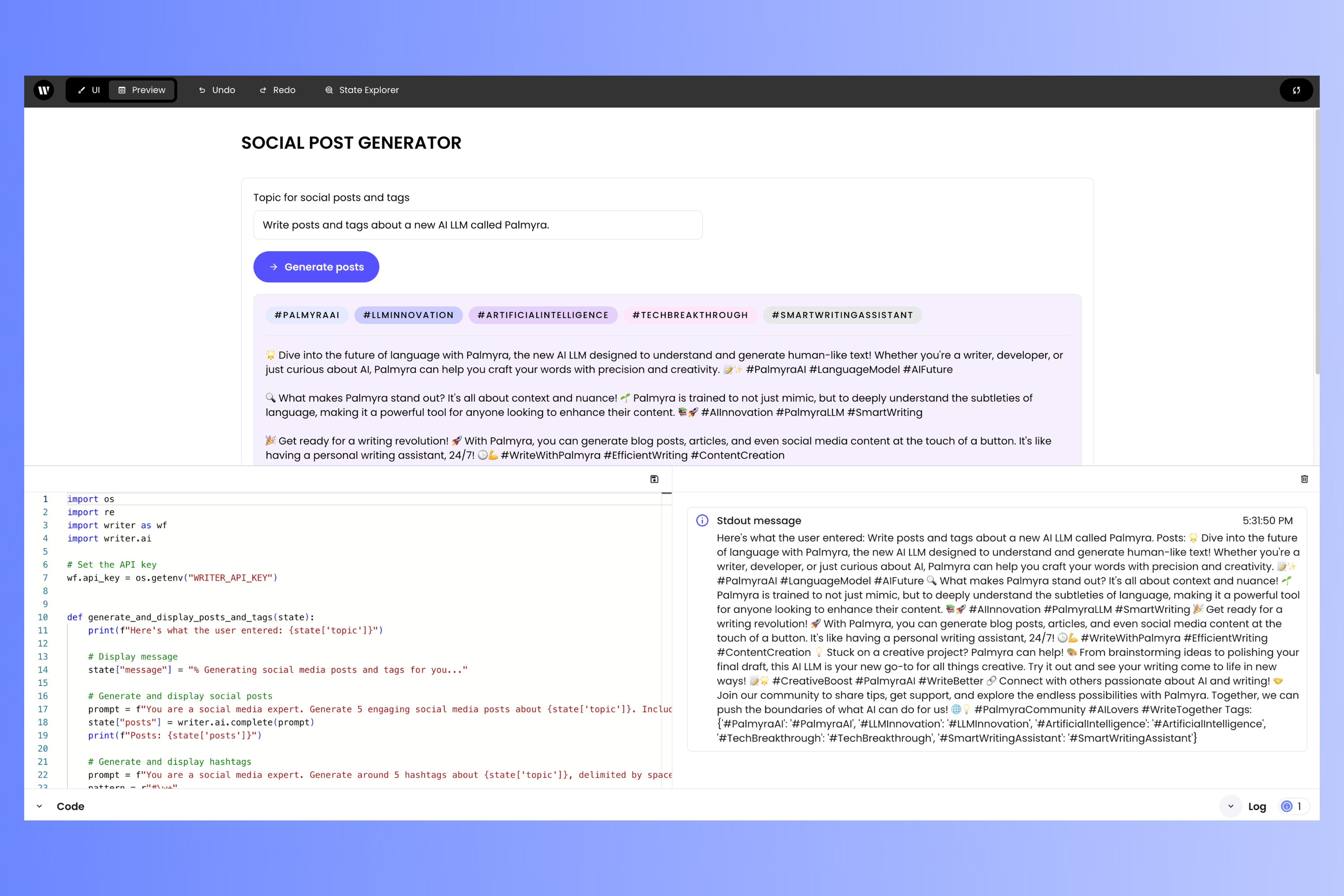This screenshot has height=896, width=1344.
Task: Click code line 'import os'
Action: point(91,500)
